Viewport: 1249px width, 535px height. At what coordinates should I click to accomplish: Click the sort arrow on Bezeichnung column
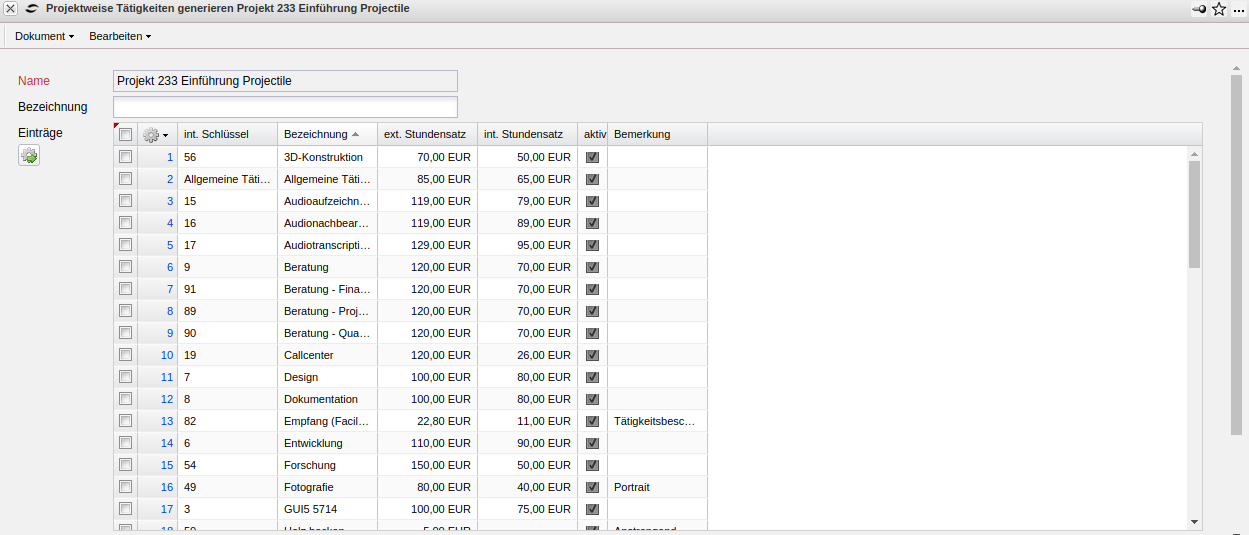tap(355, 135)
